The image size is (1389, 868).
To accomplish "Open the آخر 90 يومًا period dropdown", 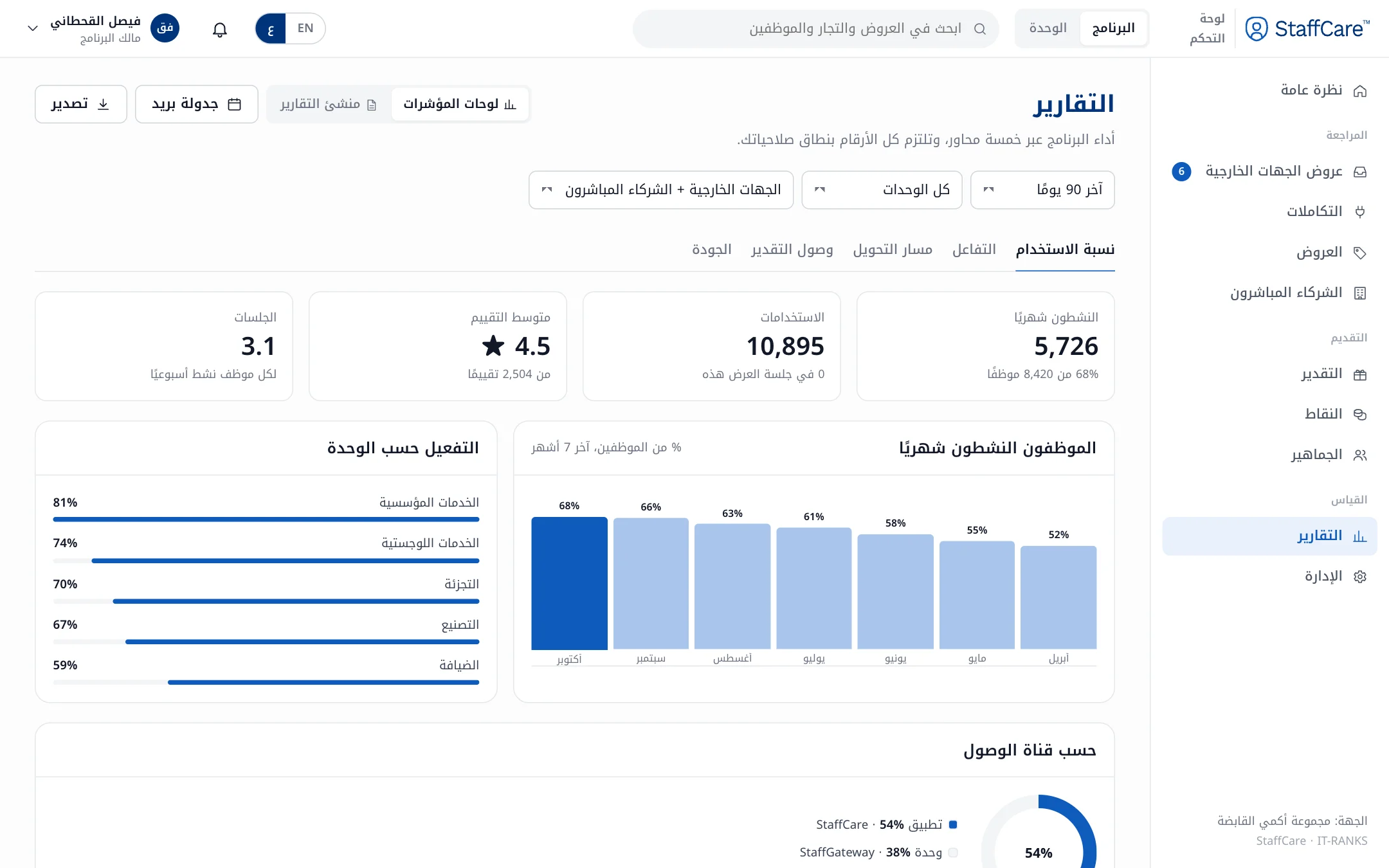I will point(1042,190).
